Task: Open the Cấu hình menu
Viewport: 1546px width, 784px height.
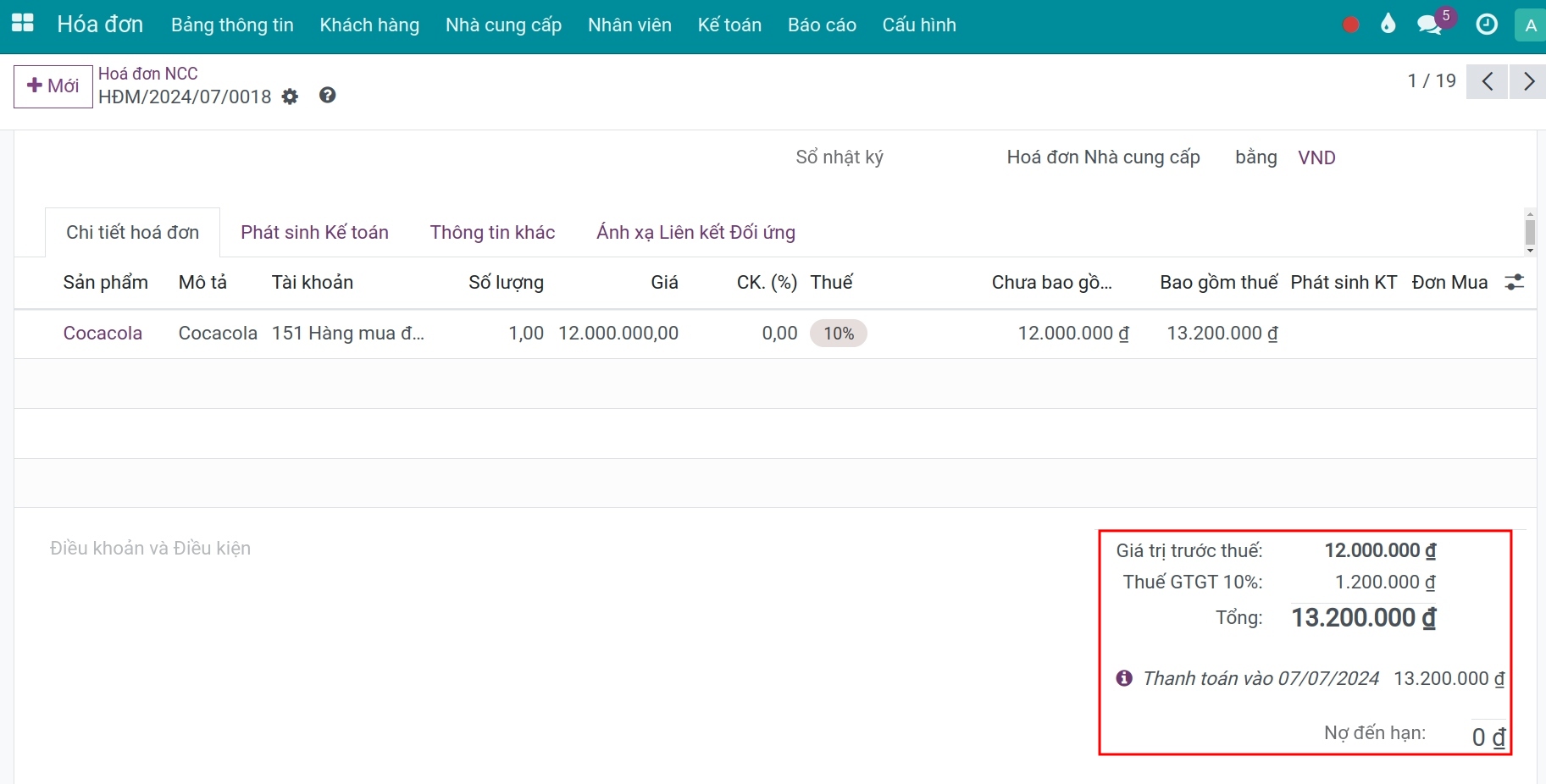Action: pos(919,25)
